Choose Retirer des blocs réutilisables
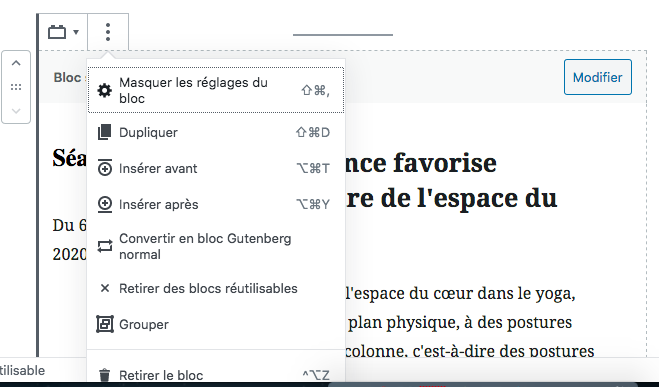The height and width of the screenshot is (387, 659). click(216, 289)
